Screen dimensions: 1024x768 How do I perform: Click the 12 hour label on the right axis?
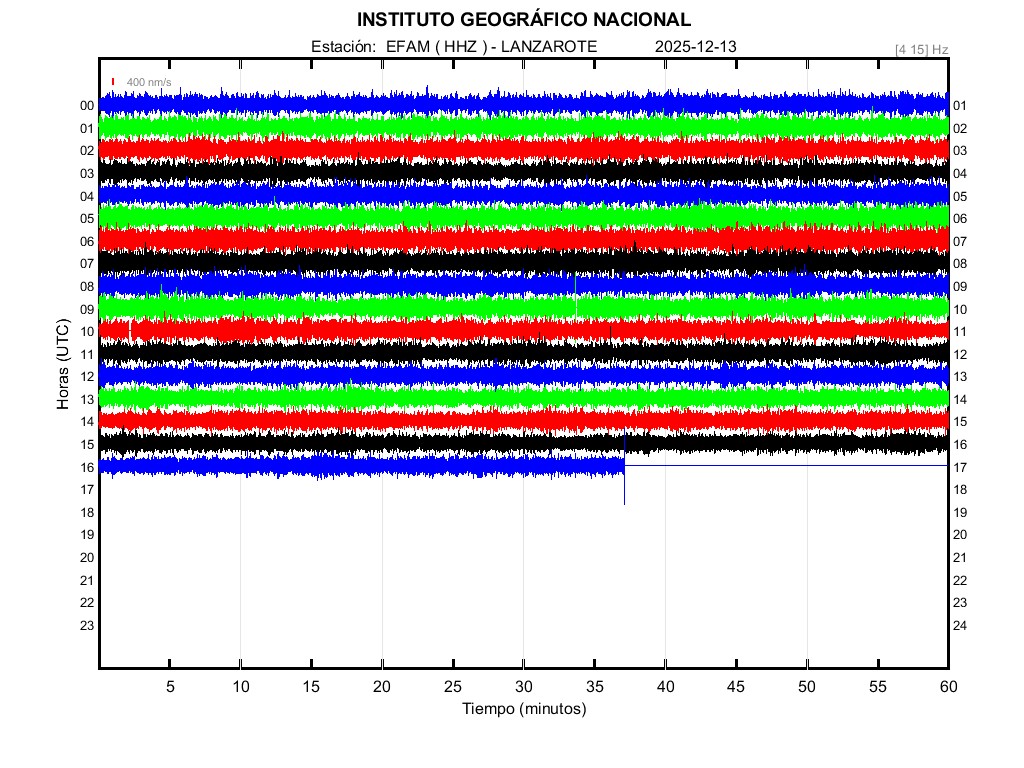(960, 355)
